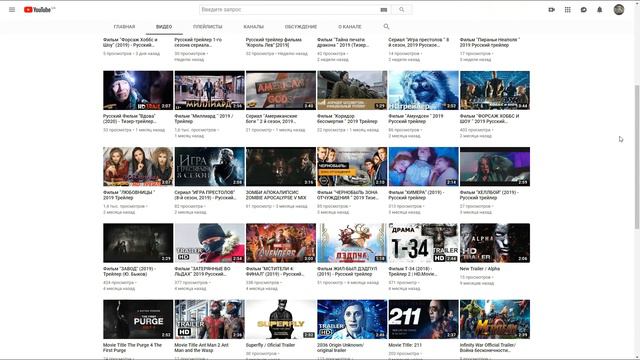Viewport: 640px width, 360px height.
Task: Open the Alpha trailer thumbnail
Action: pos(495,243)
